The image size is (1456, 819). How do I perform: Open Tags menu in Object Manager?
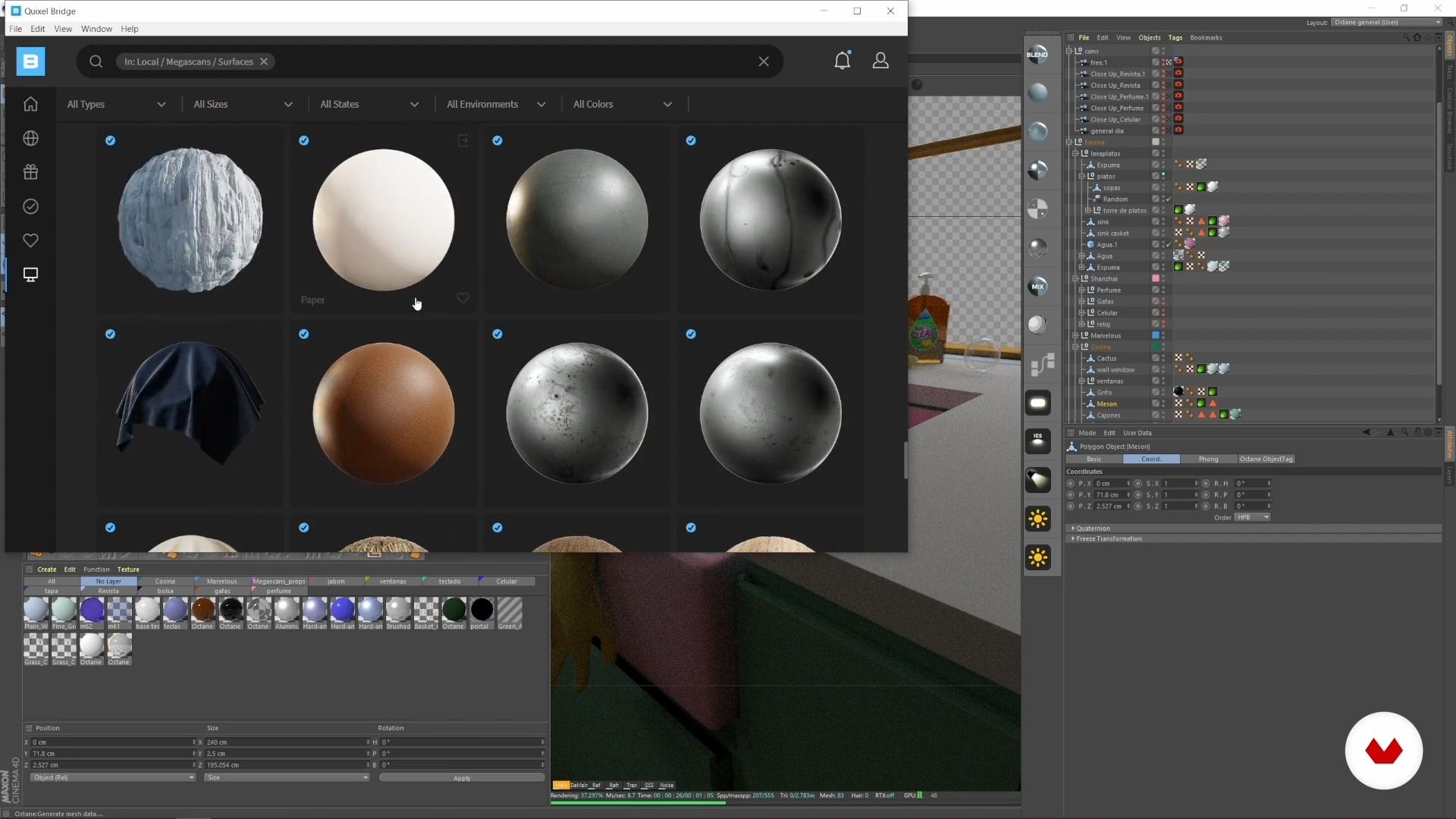(1175, 37)
